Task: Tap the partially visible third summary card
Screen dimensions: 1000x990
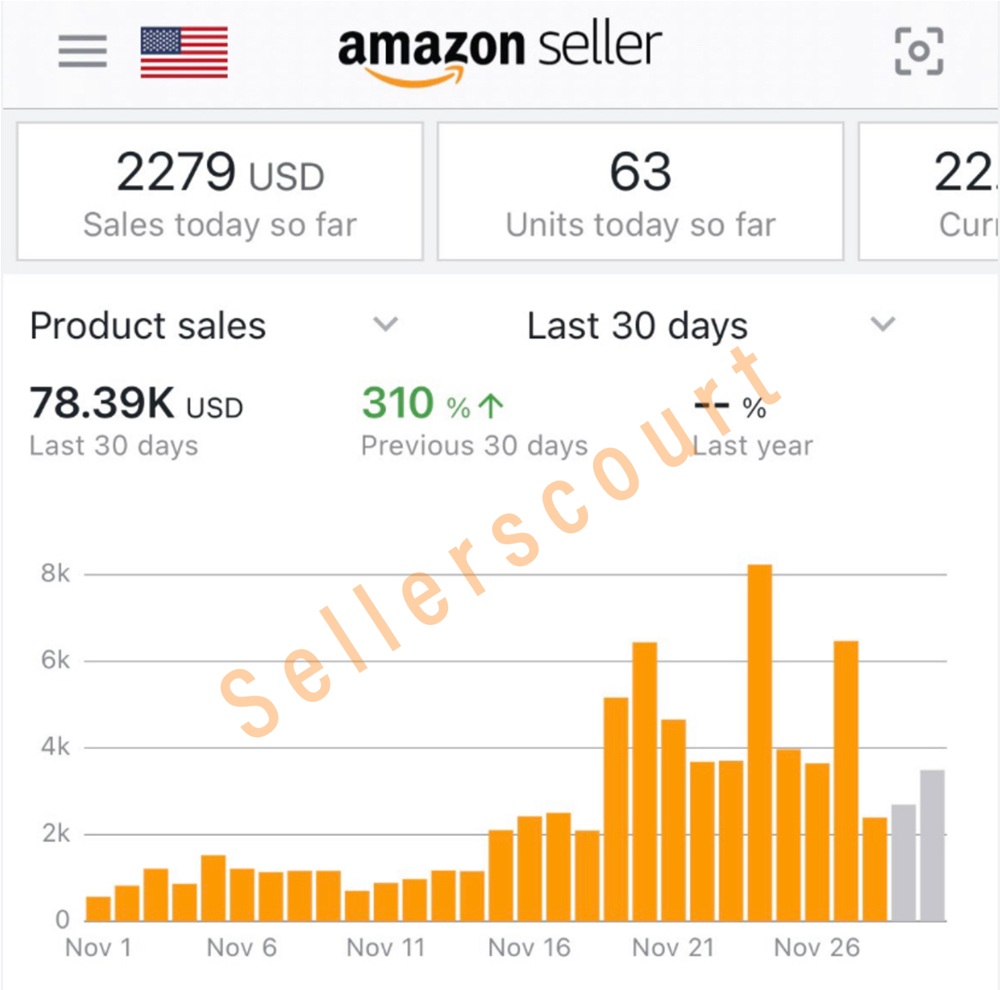Action: pos(930,192)
